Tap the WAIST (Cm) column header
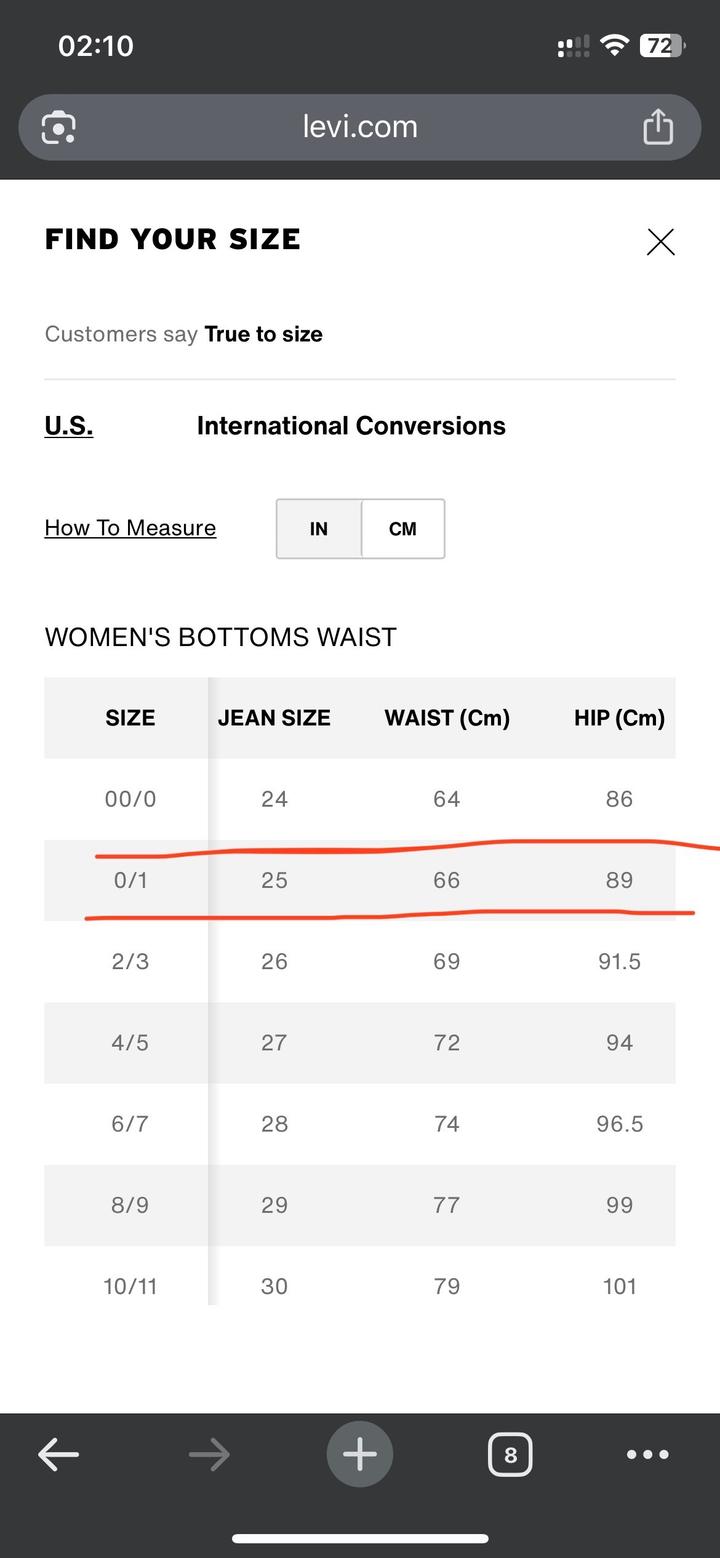The width and height of the screenshot is (720, 1558). click(x=447, y=718)
